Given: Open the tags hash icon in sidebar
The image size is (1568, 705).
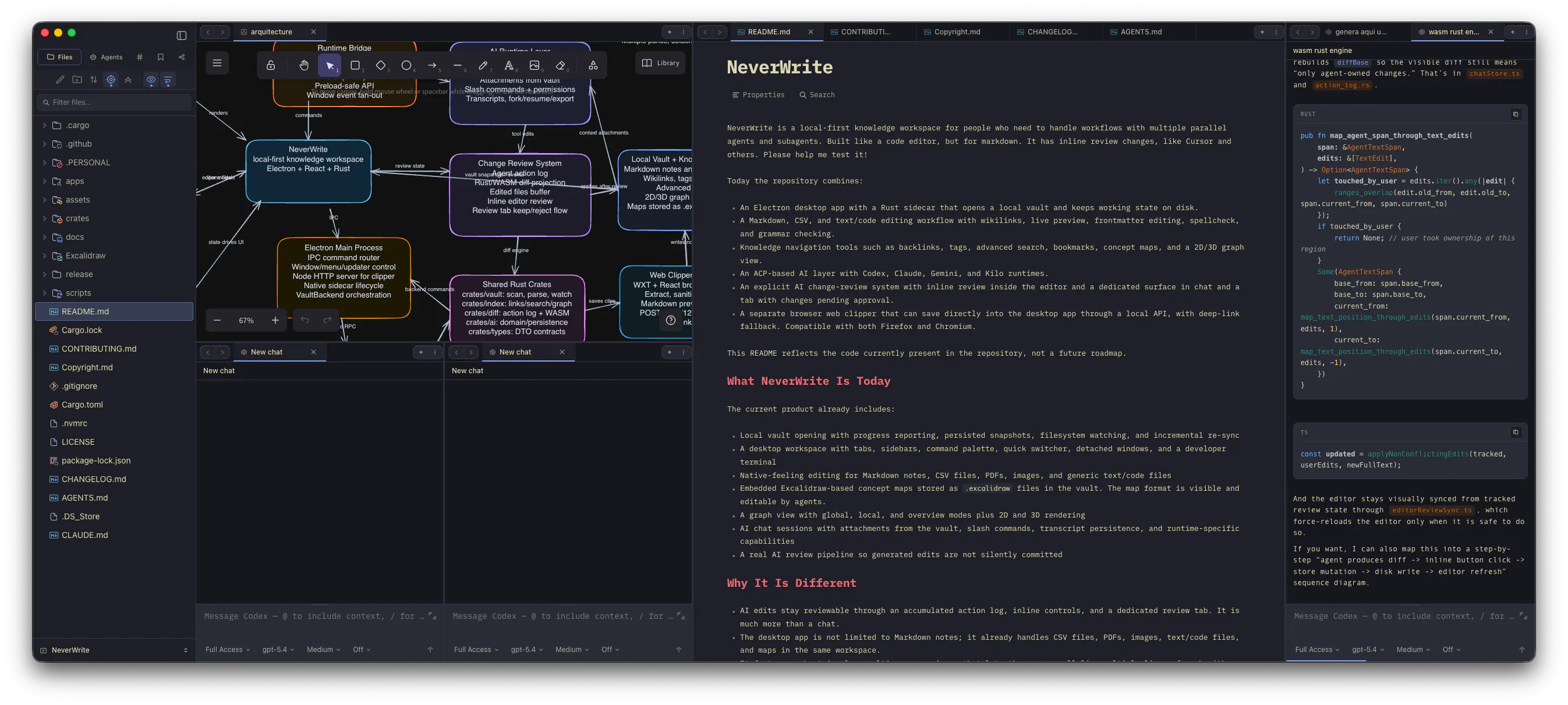Looking at the screenshot, I should coord(140,57).
